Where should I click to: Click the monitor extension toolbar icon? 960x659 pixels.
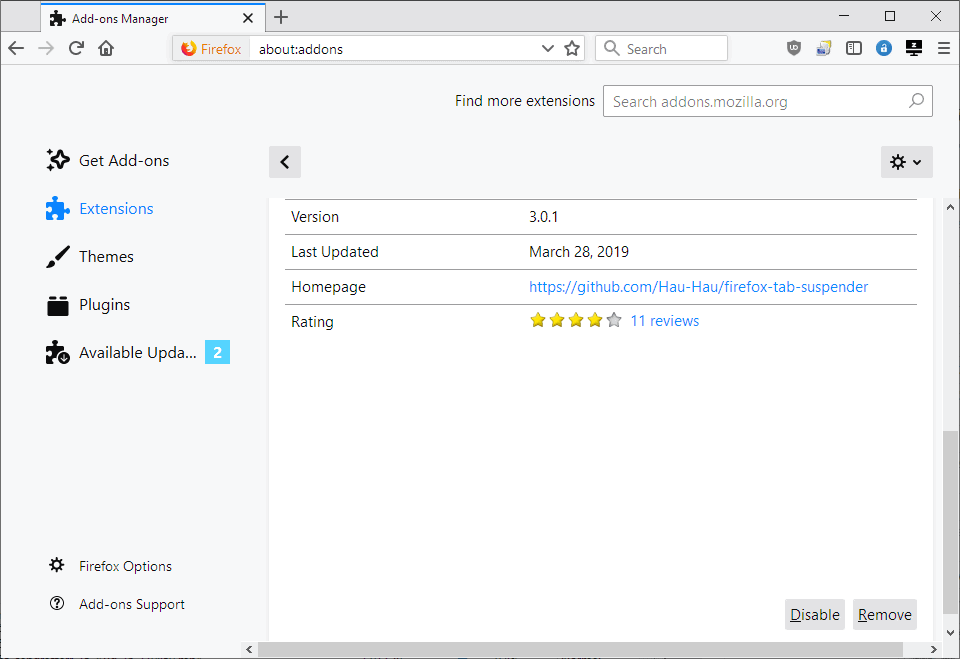[913, 48]
